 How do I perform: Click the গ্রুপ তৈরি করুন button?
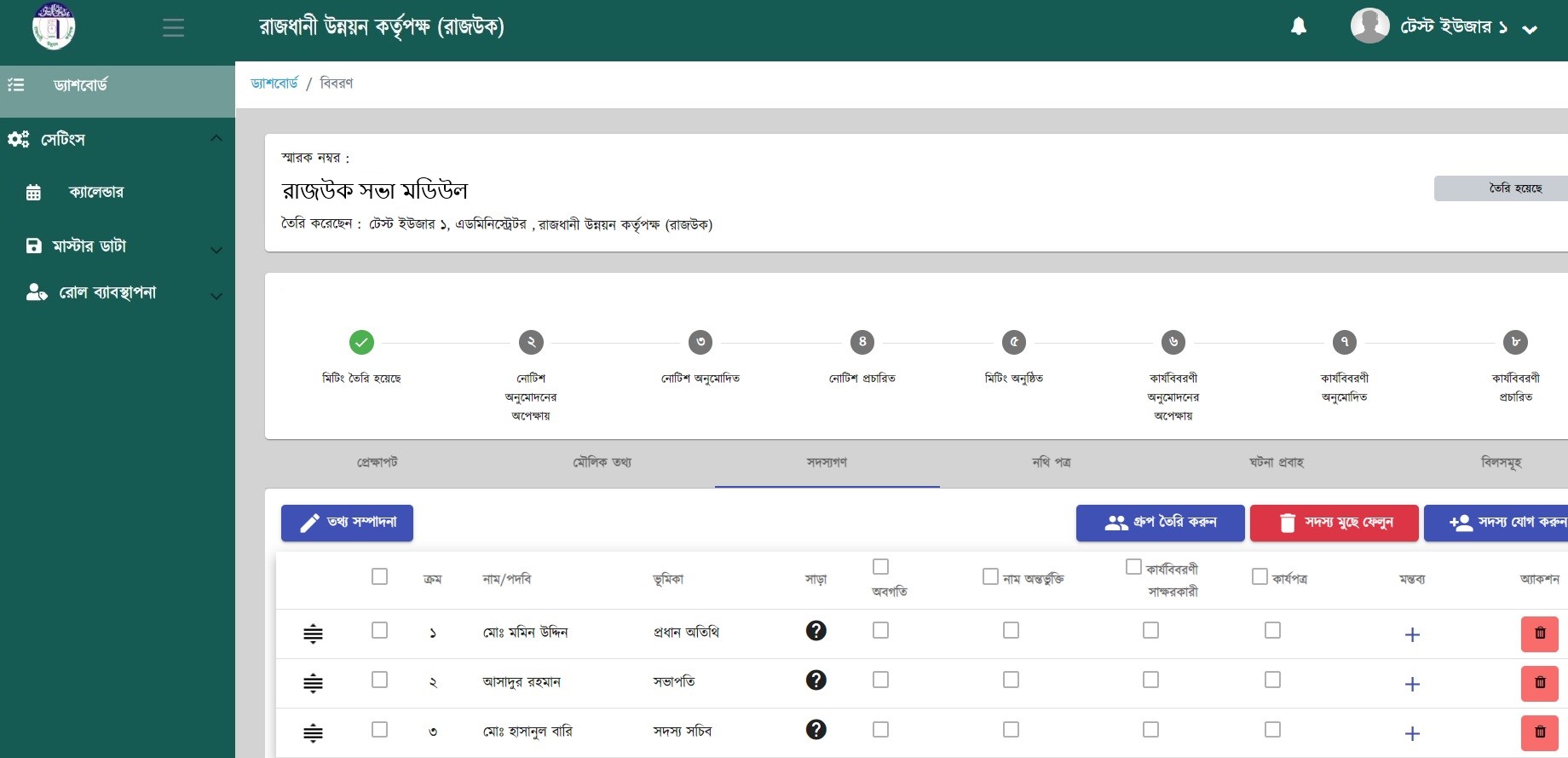click(x=1160, y=523)
